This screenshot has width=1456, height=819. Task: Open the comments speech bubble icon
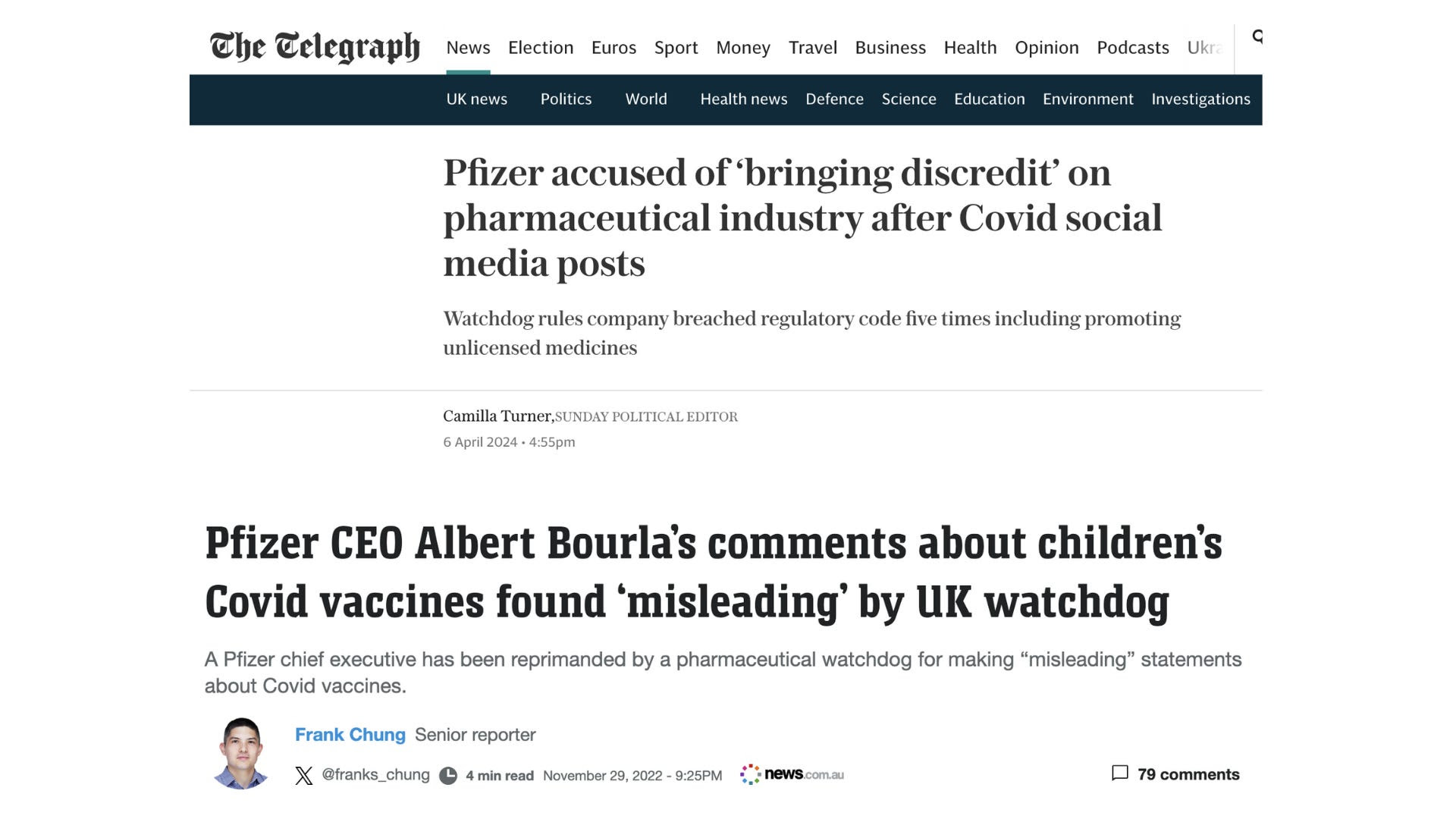pos(1119,773)
